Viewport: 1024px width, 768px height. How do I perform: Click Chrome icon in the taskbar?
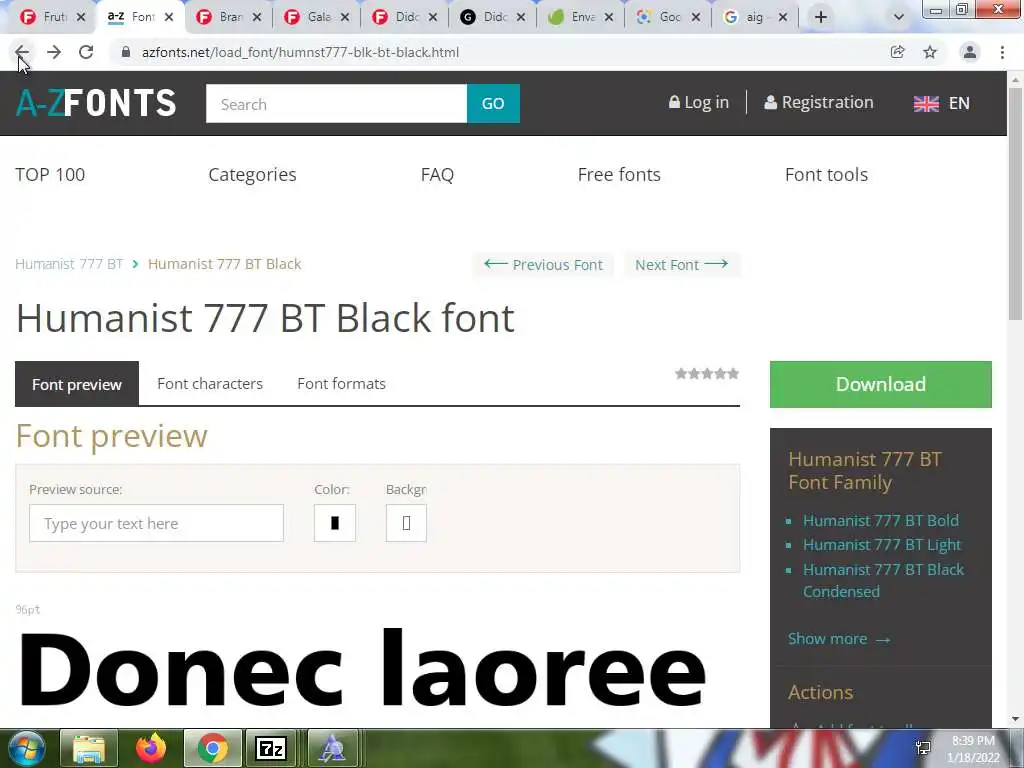(x=213, y=748)
